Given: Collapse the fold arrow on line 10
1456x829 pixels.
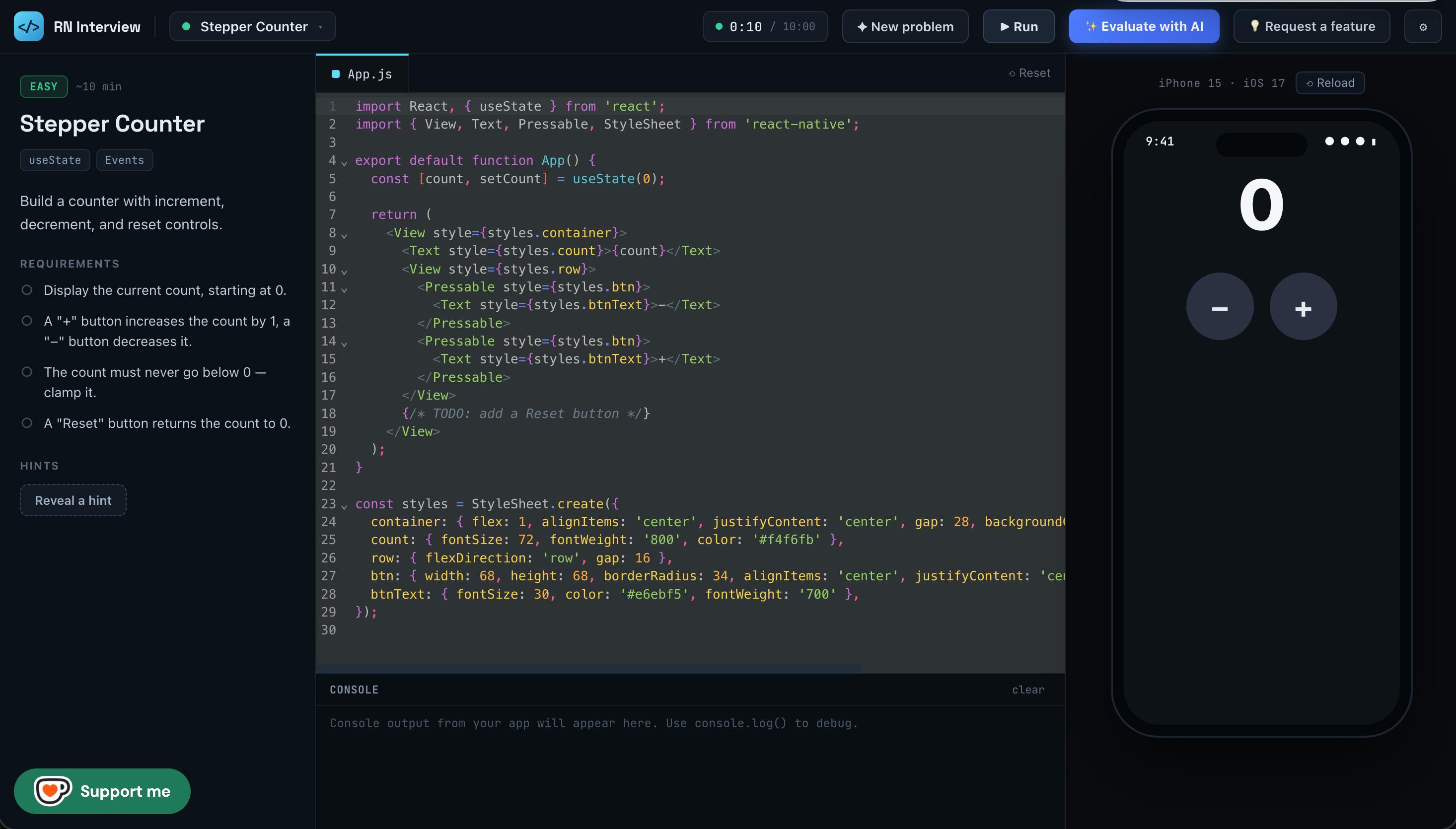Looking at the screenshot, I should (344, 271).
